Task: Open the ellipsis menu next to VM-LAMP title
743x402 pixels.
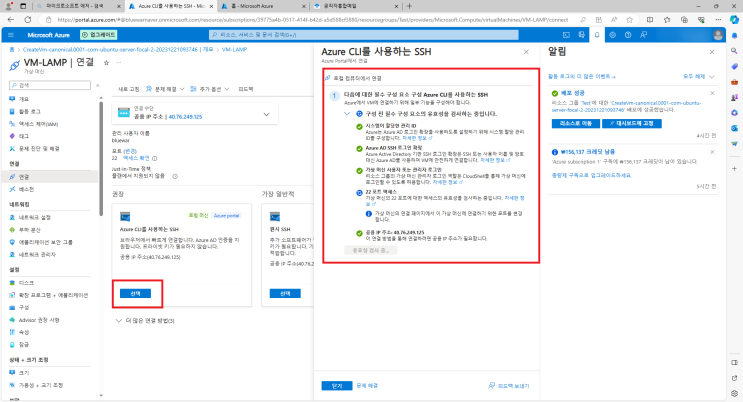Action: (119, 63)
